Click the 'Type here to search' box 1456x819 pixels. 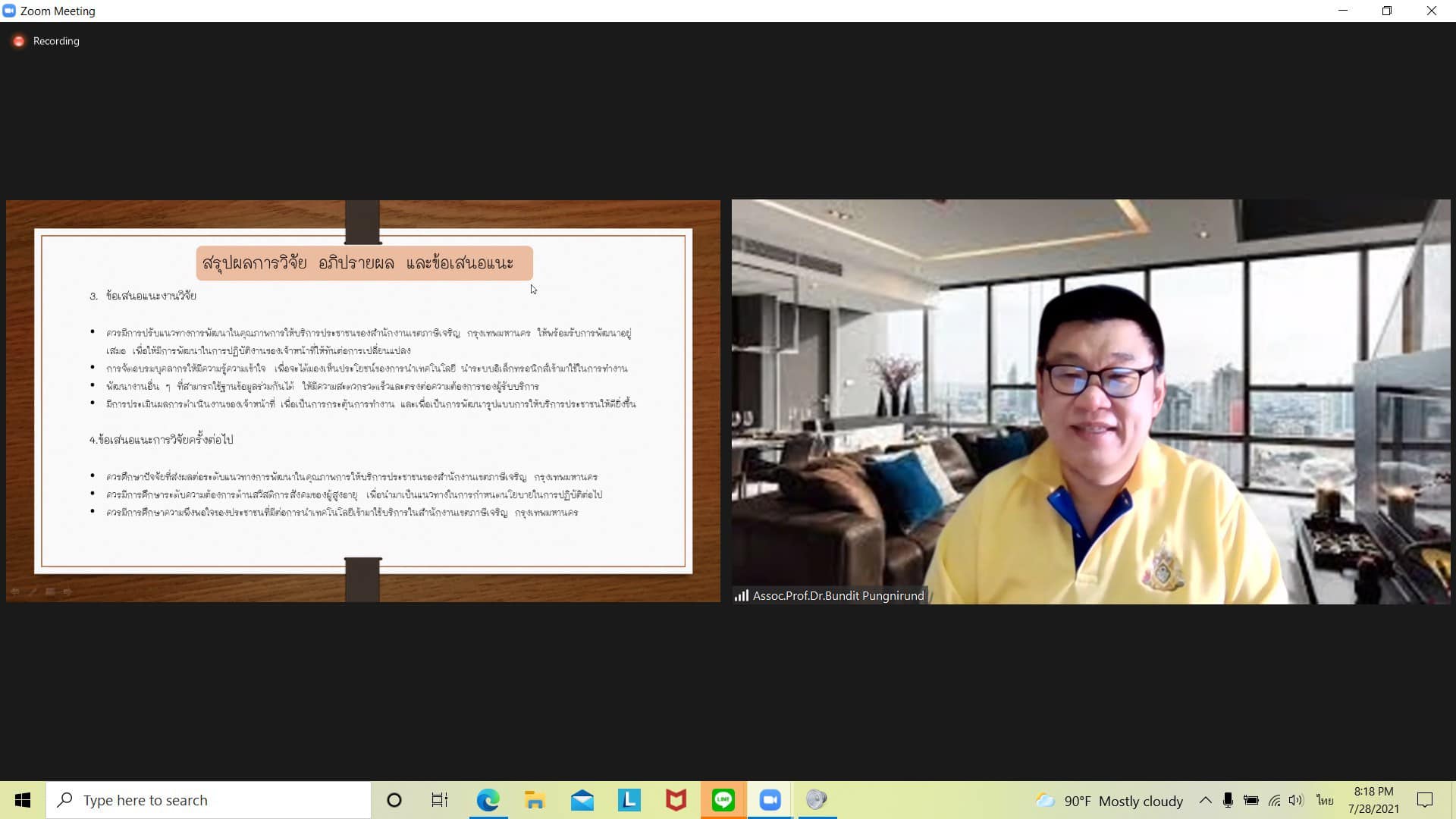click(209, 800)
